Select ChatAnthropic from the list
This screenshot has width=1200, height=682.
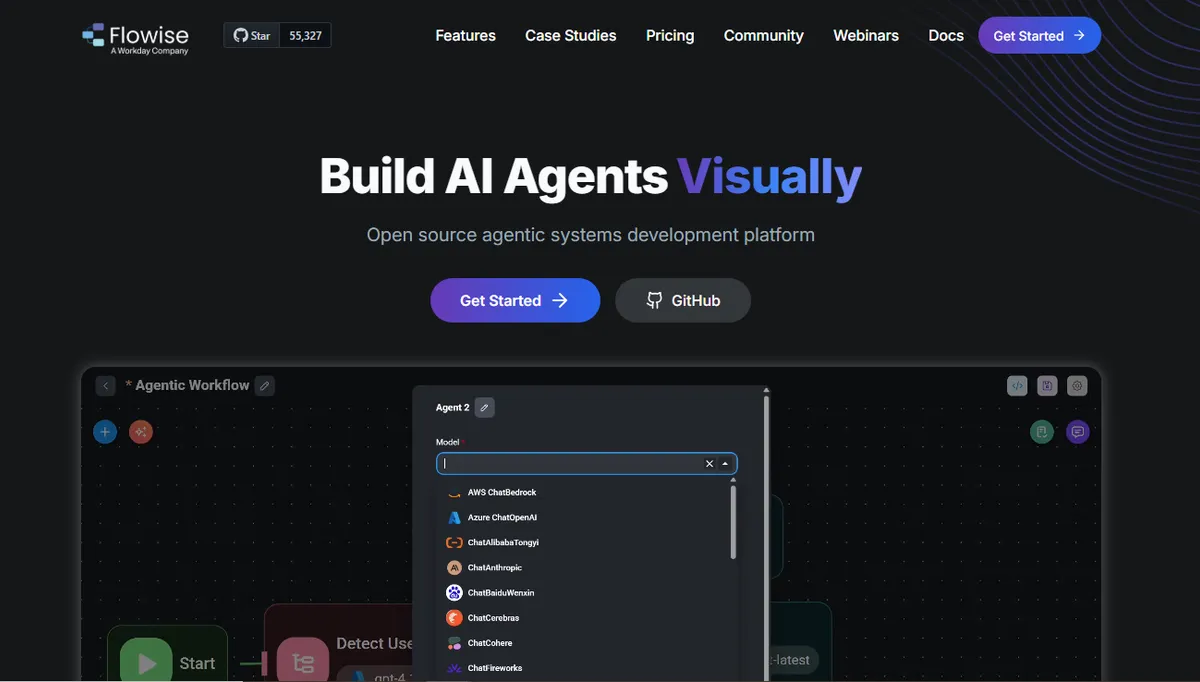pyautogui.click(x=585, y=568)
